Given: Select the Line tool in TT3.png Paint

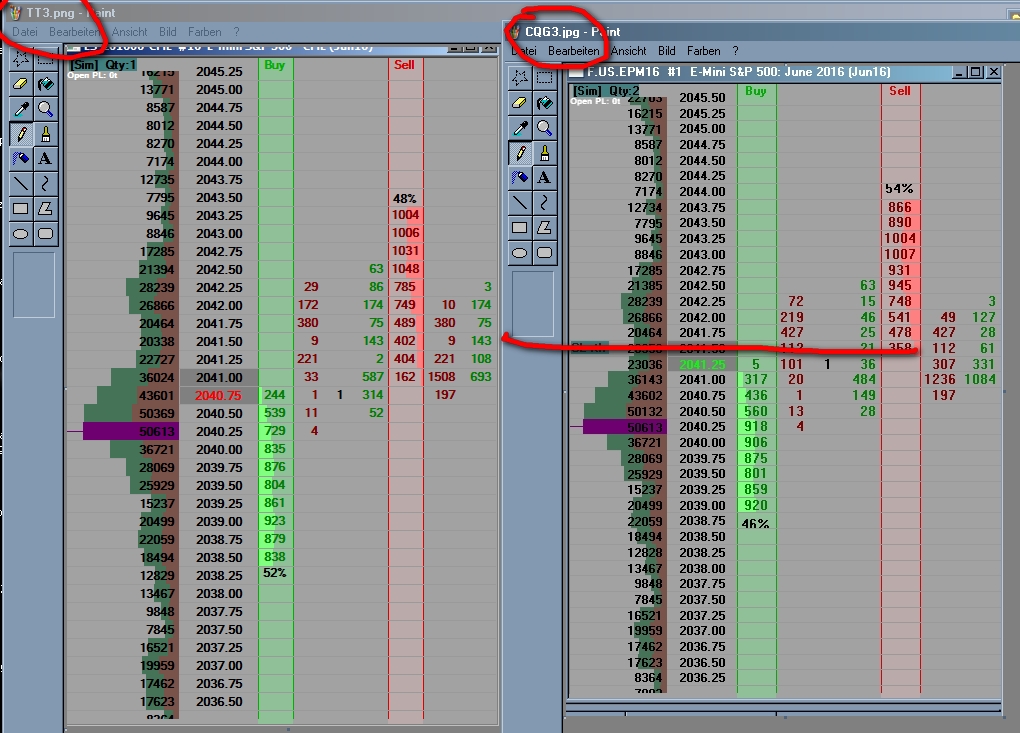Looking at the screenshot, I should [x=21, y=184].
